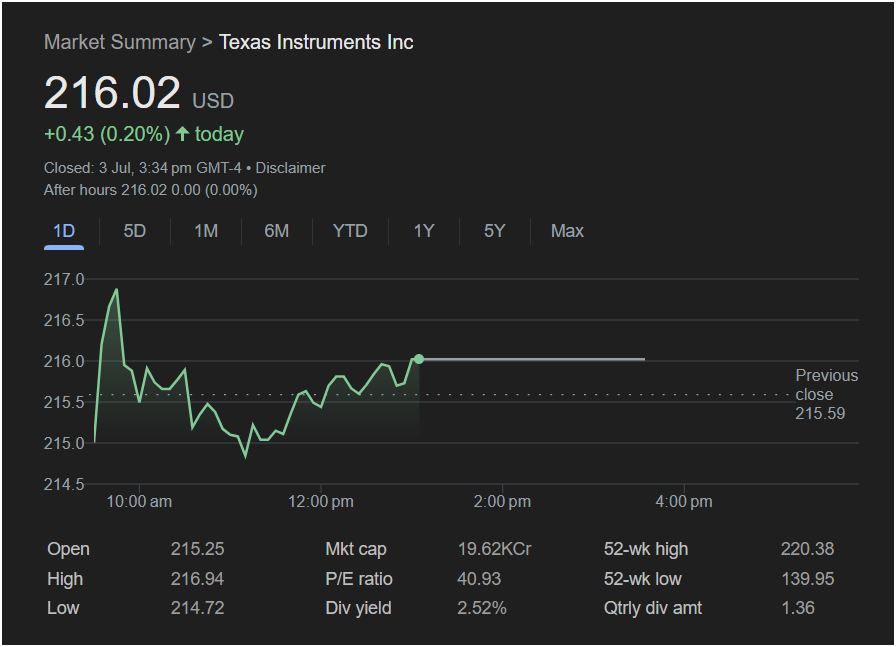Switch to the YTD tab
This screenshot has width=896, height=647.
[x=350, y=231]
